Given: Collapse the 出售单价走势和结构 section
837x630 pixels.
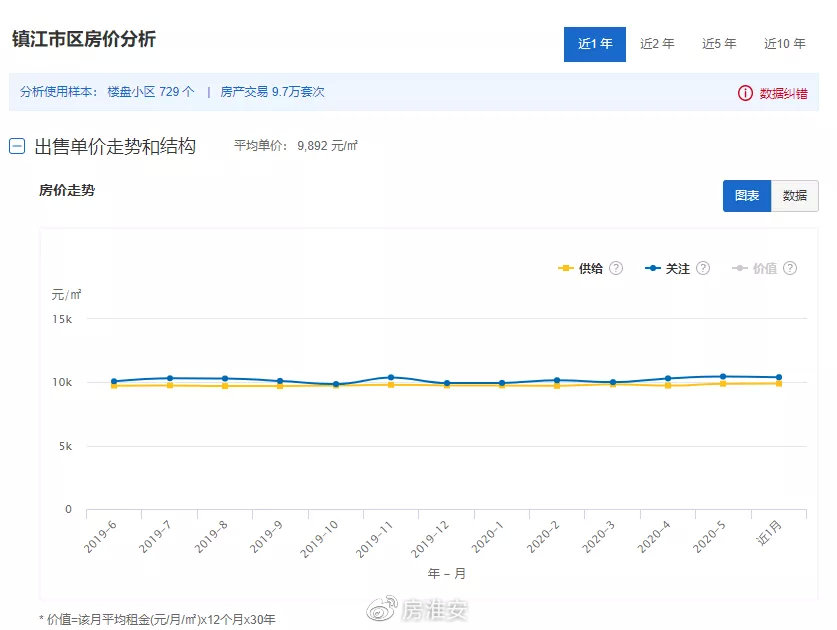Looking at the screenshot, I should coord(17,146).
